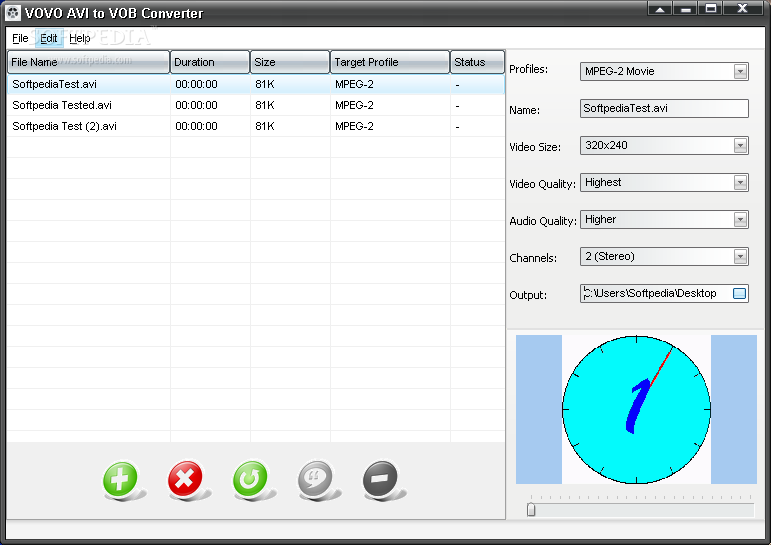Viewport: 771px width, 545px height.
Task: Click the 81K size of Softpedia Test (2).avi
Action: 265,126
